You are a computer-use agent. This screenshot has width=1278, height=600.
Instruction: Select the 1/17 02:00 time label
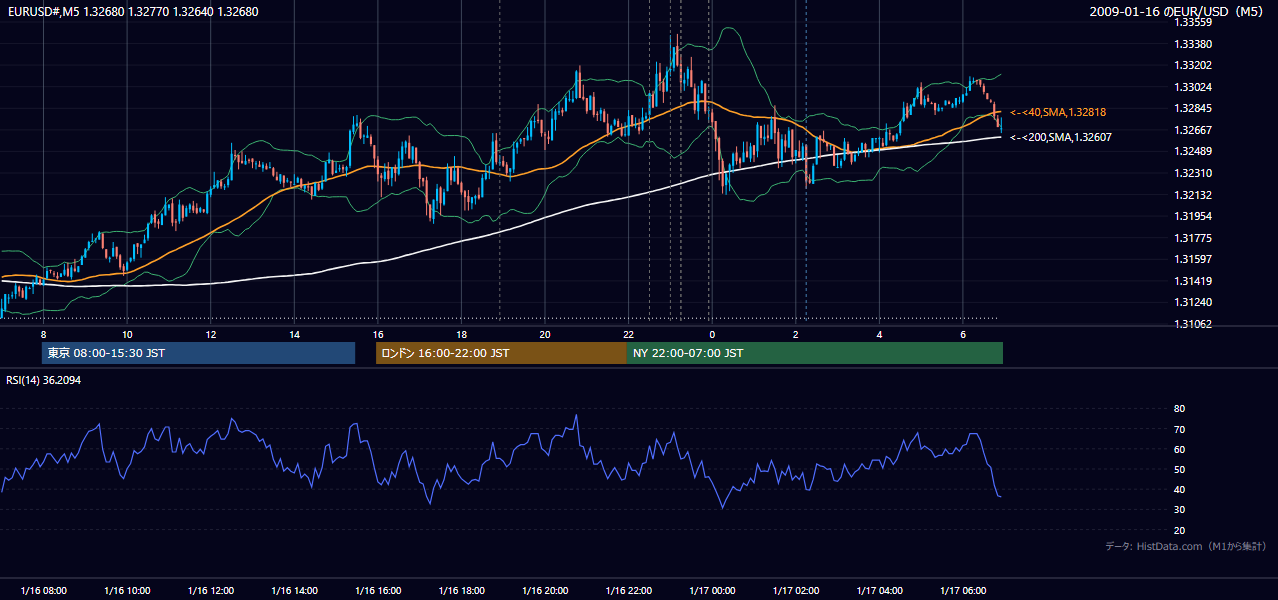click(x=795, y=591)
